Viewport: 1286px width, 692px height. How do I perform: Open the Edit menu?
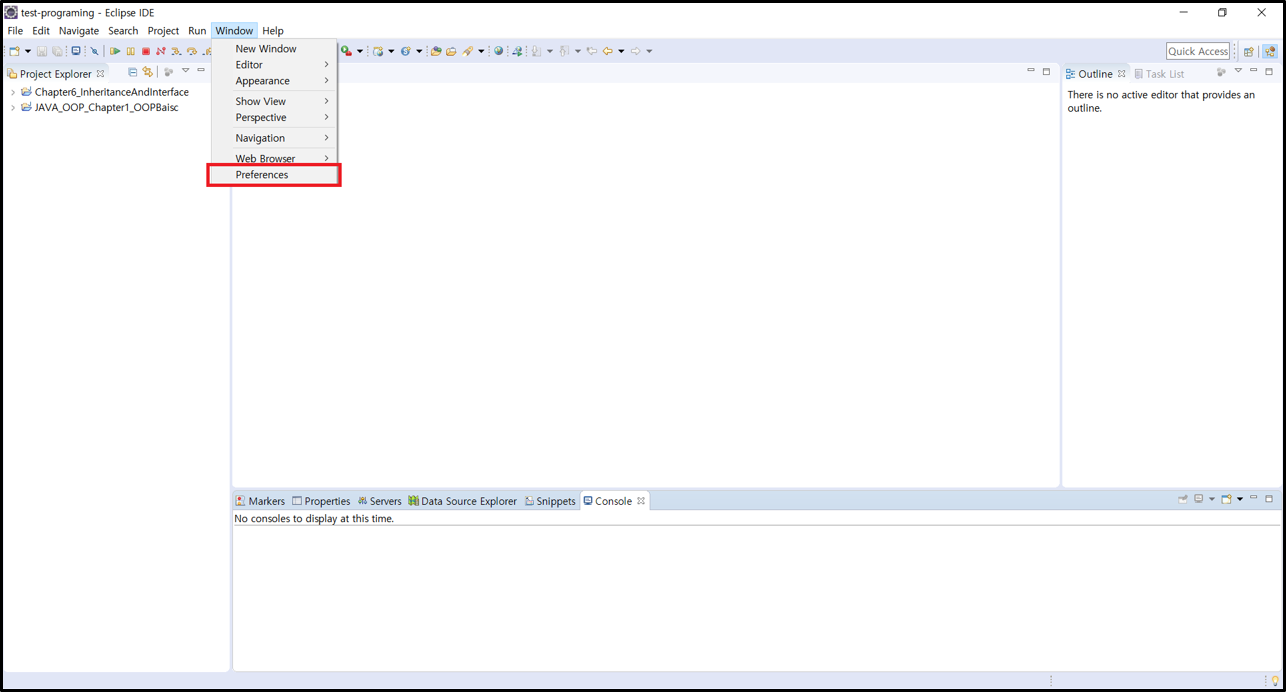pyautogui.click(x=41, y=31)
